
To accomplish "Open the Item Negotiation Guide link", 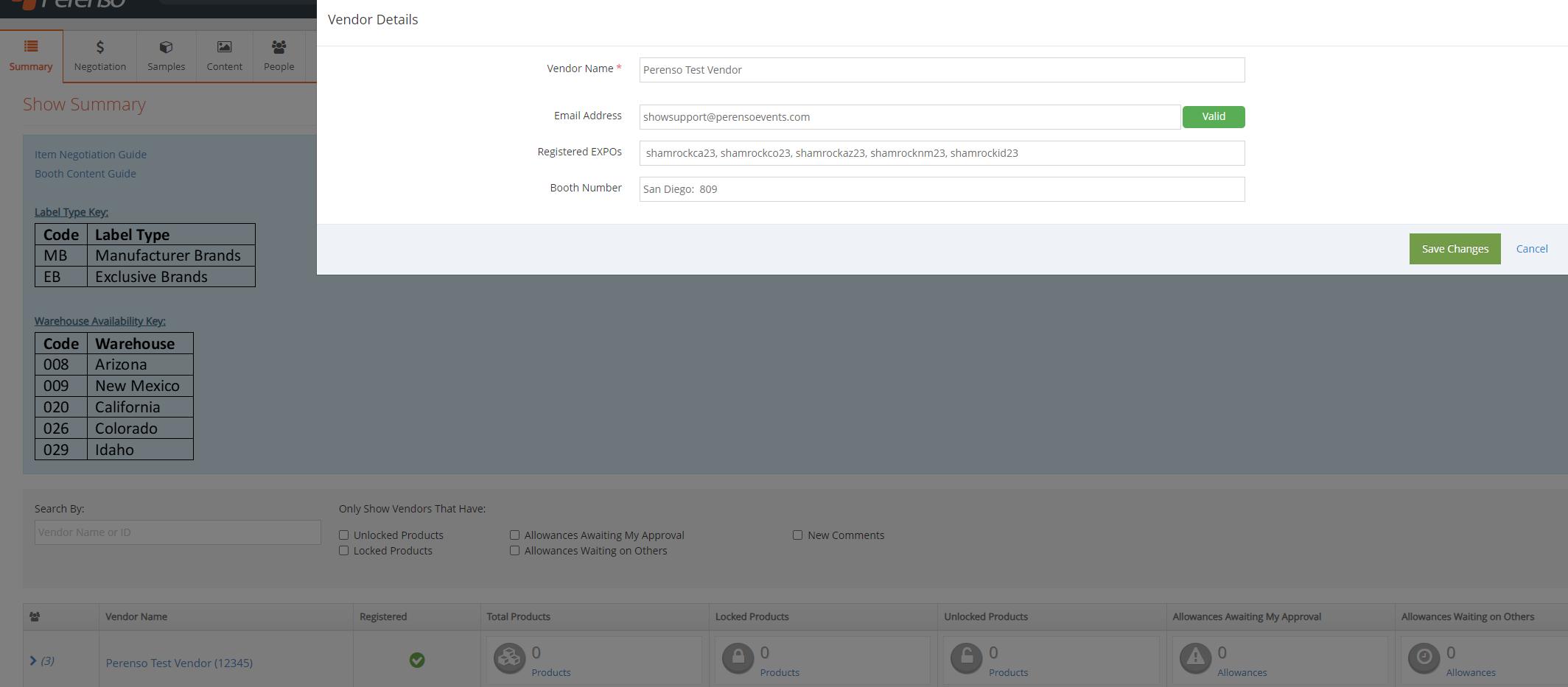I will 91,155.
